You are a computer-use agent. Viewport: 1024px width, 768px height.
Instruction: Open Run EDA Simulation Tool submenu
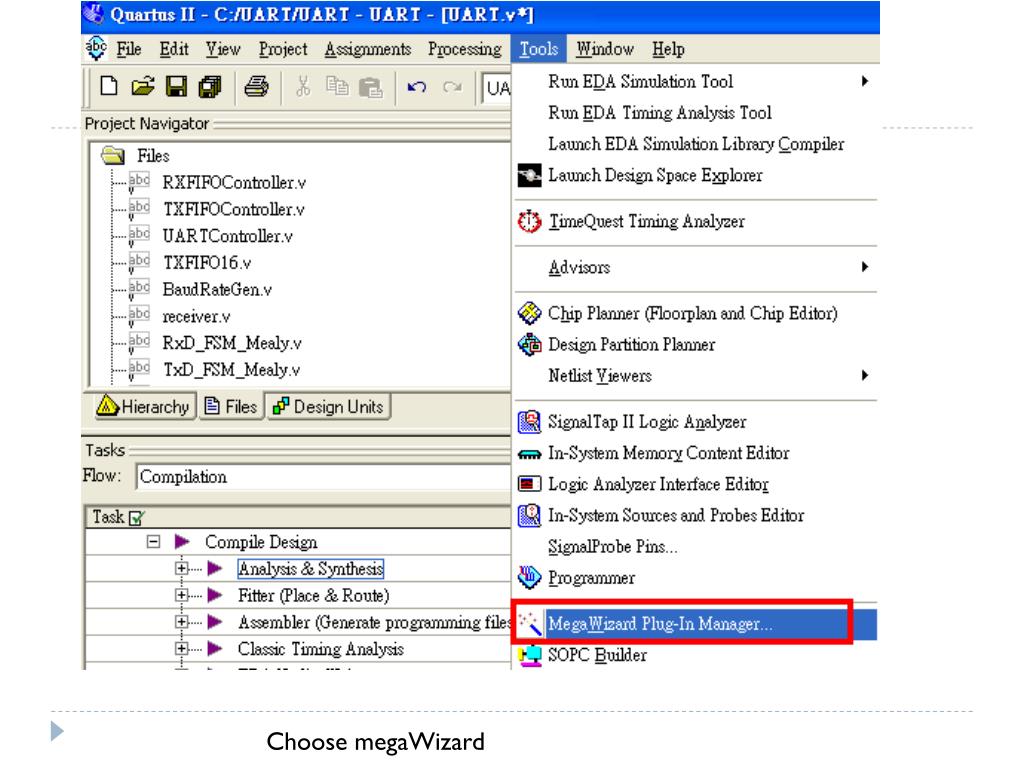[696, 82]
